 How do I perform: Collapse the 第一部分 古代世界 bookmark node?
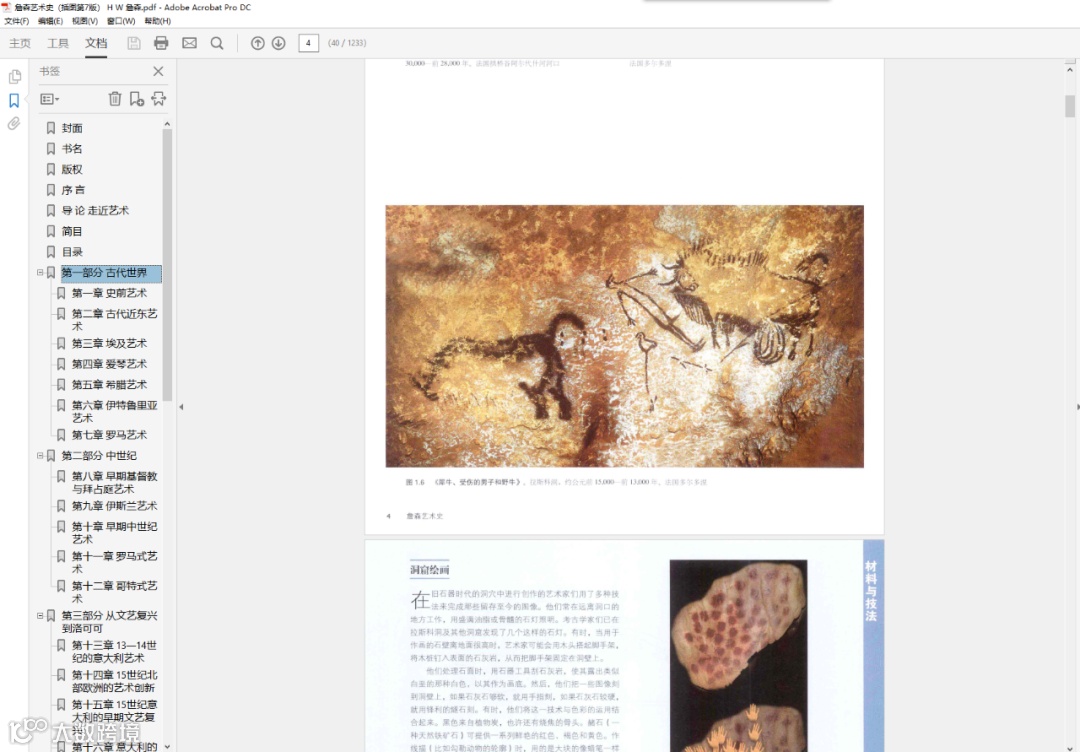point(40,273)
